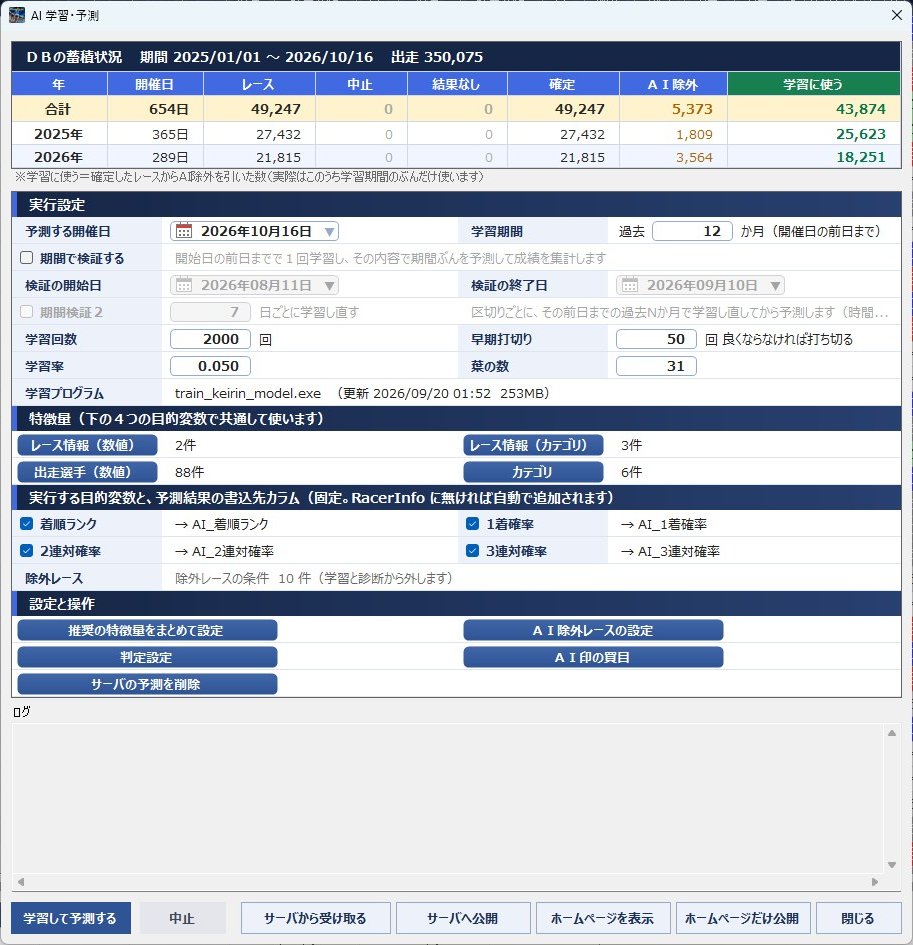Uncheck the 1着確率 target checkbox

coord(472,524)
